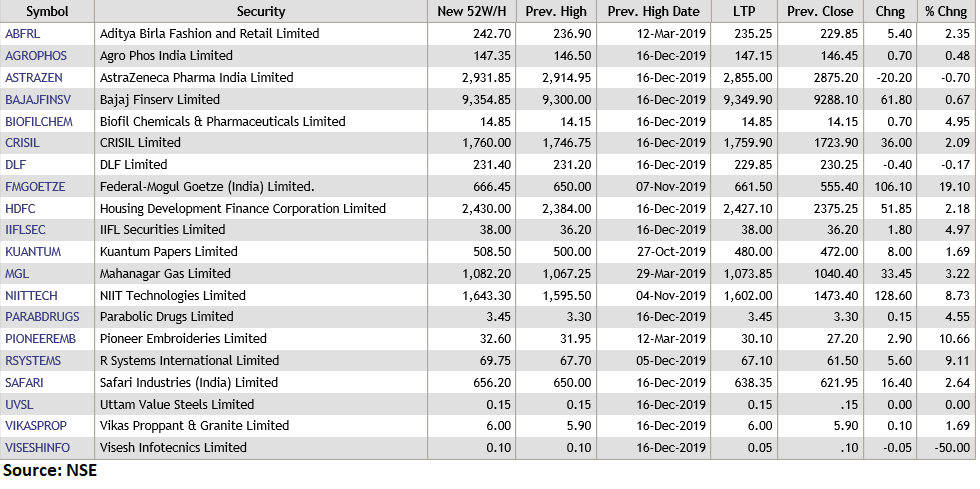Sort table by LTP header
The image size is (980, 489).
[x=743, y=12]
